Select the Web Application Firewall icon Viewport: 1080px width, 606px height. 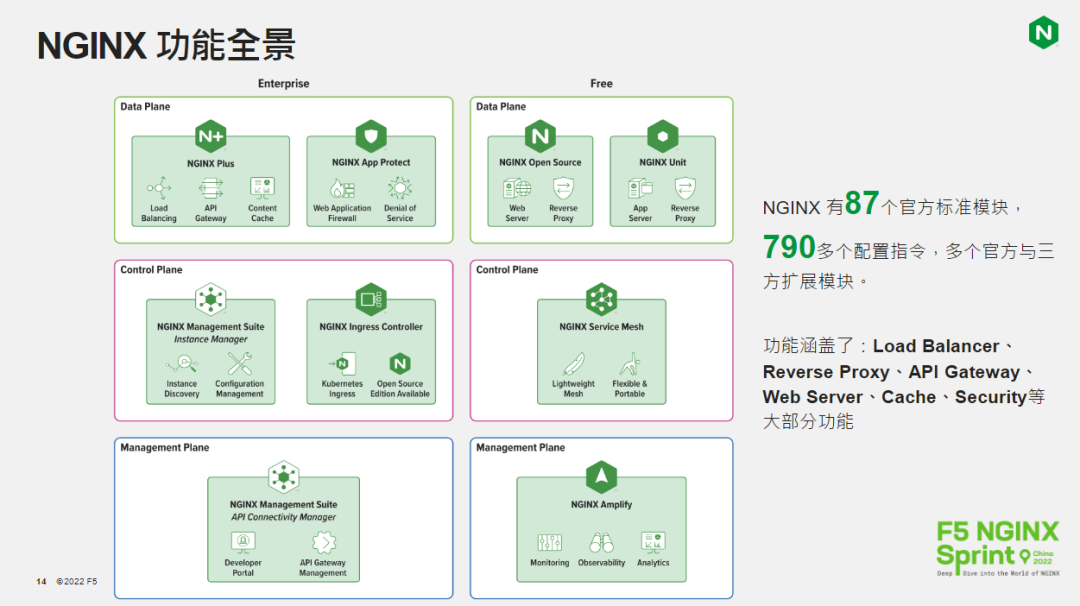tap(341, 188)
